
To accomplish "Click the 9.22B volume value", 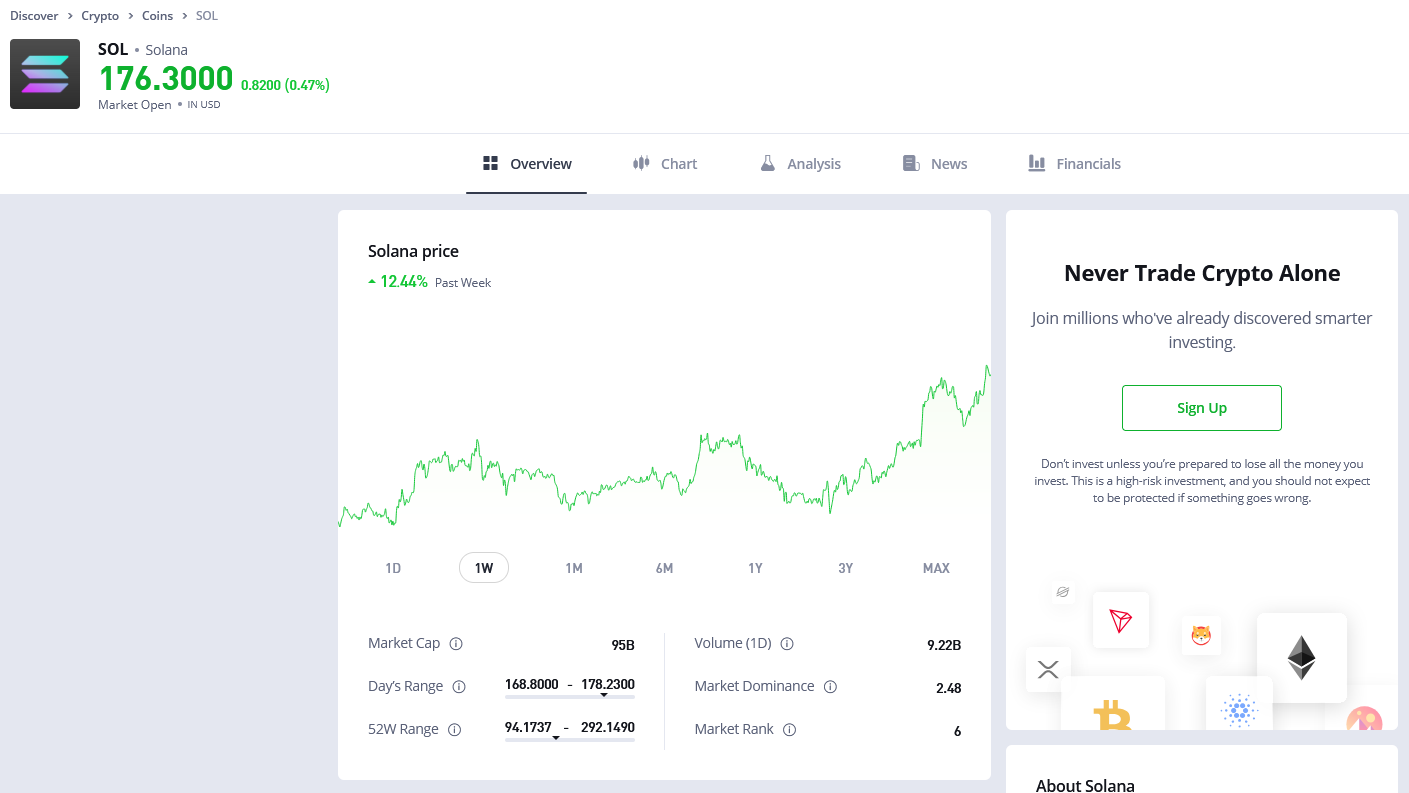I will click(x=944, y=645).
